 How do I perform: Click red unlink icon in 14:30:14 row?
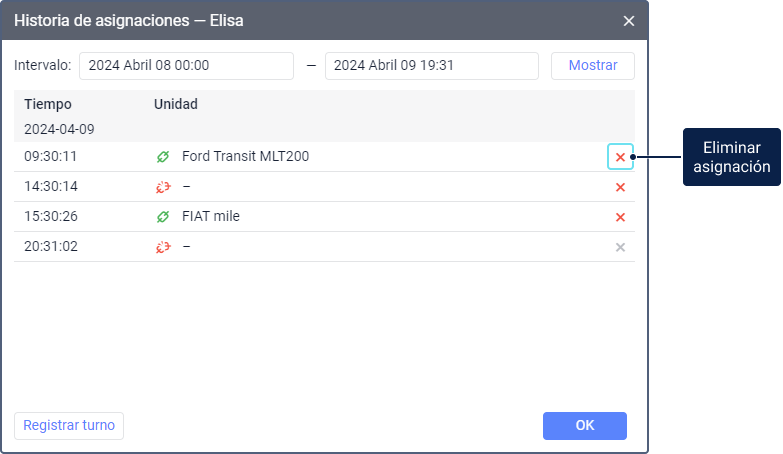(x=163, y=187)
